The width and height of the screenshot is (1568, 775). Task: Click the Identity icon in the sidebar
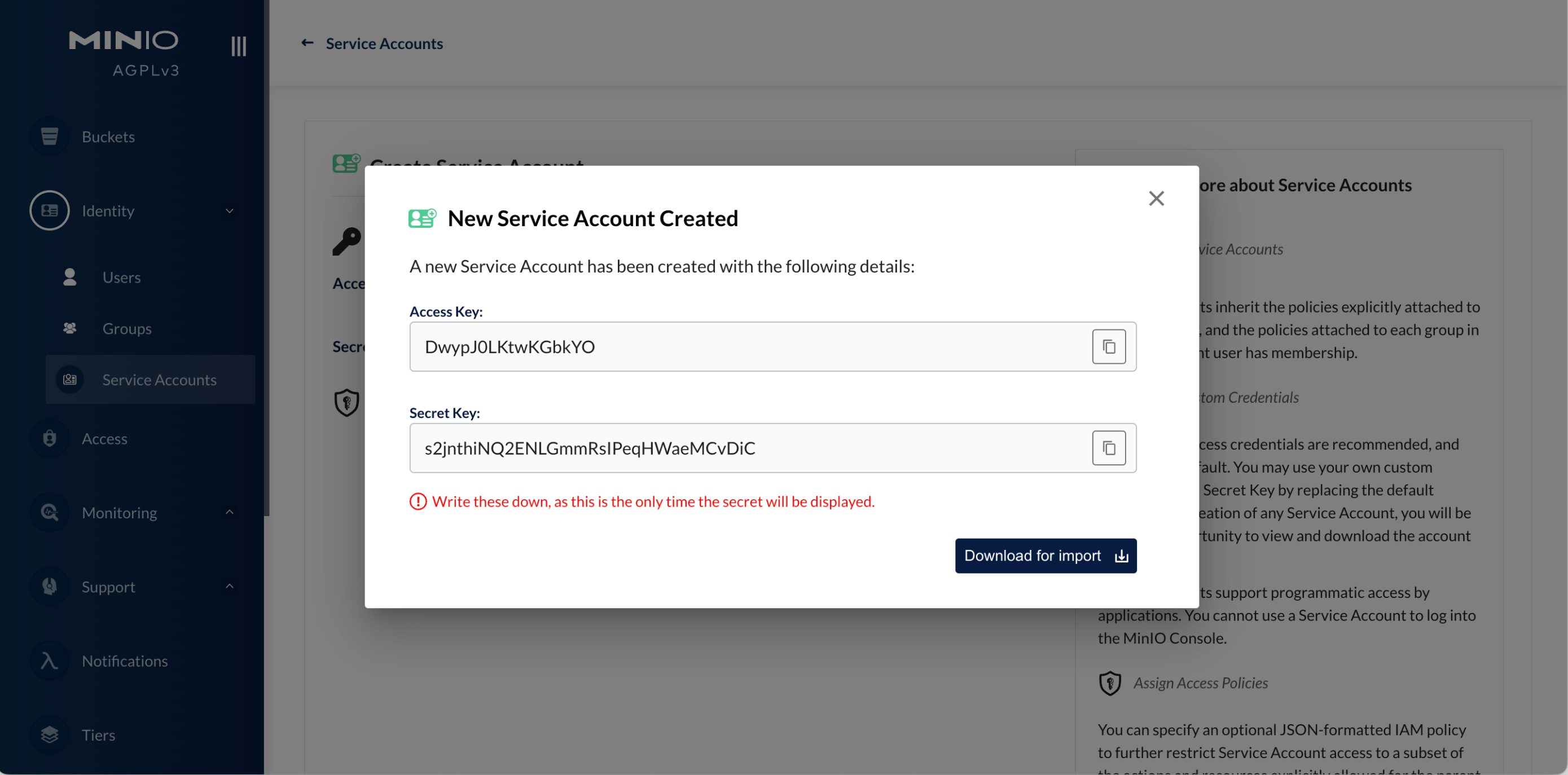click(49, 210)
